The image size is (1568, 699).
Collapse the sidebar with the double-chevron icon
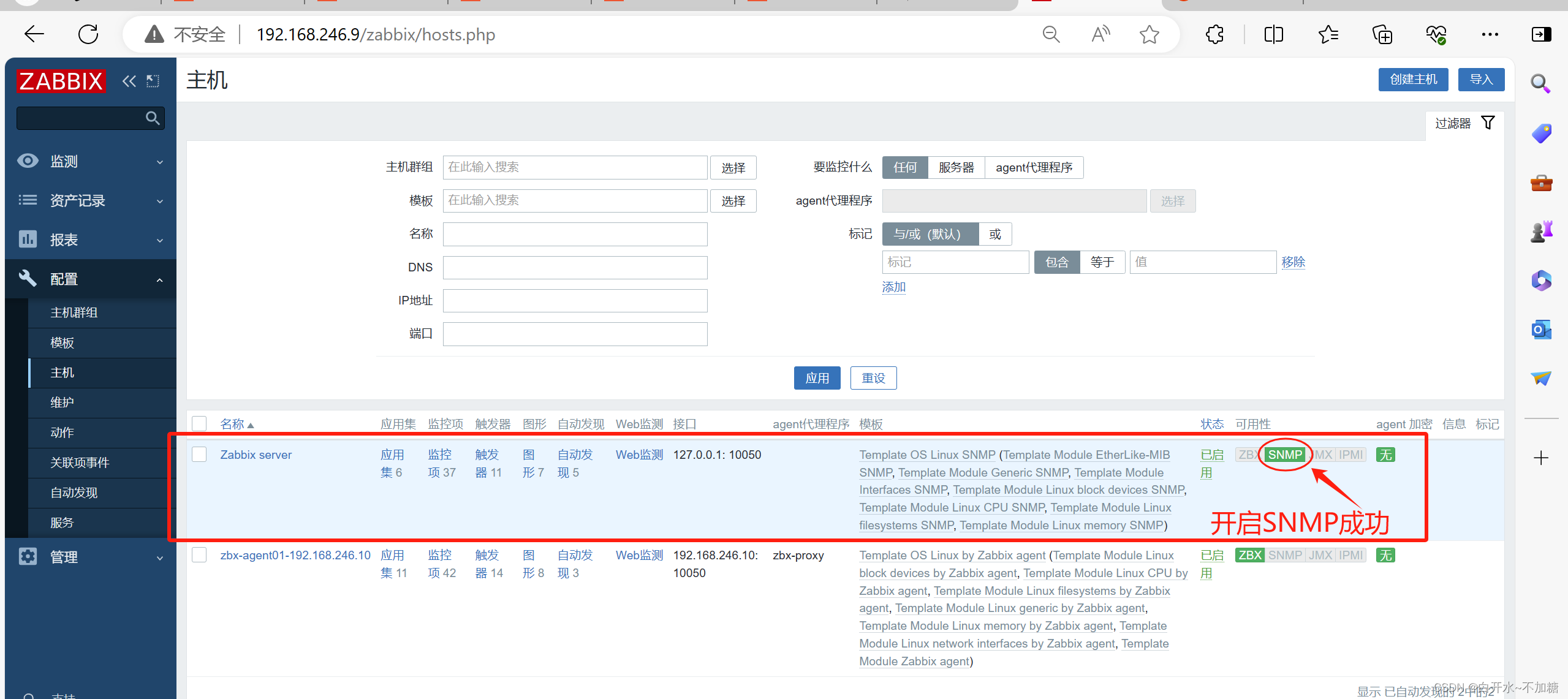tap(129, 80)
